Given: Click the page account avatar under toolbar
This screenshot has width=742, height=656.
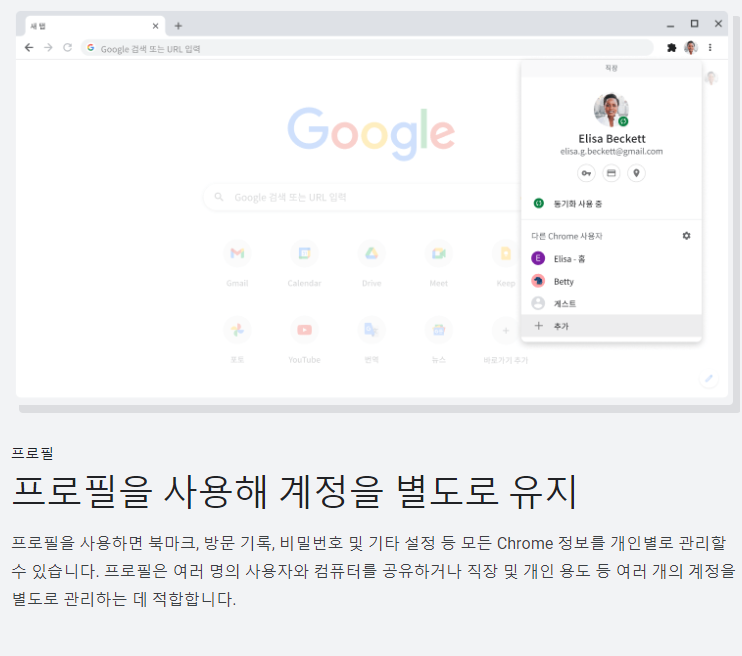Looking at the screenshot, I should coord(711,78).
